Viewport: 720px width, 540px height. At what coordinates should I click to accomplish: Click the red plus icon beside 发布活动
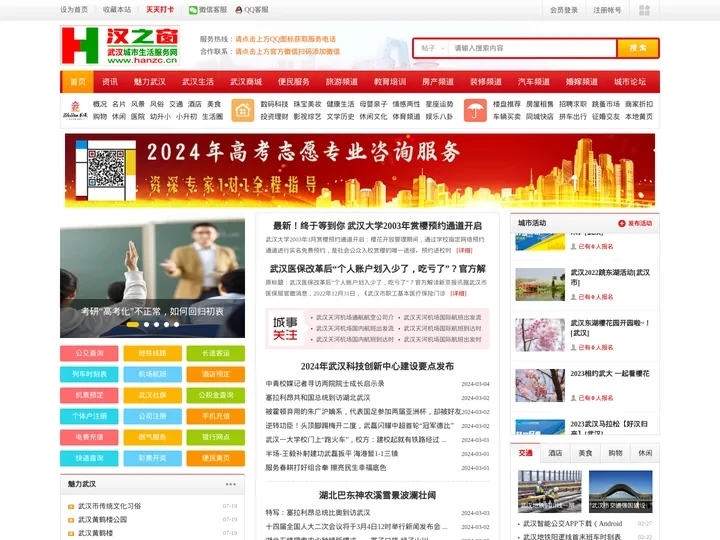pyautogui.click(x=621, y=223)
